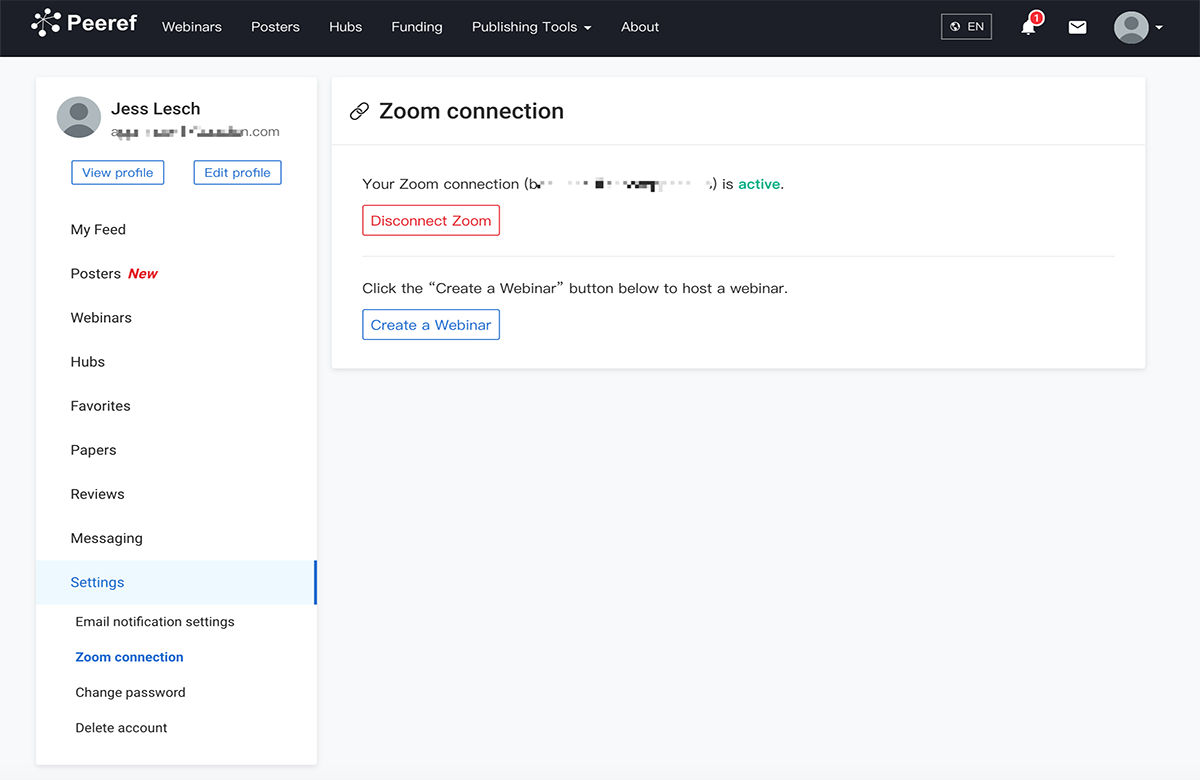Create a Webinar
The width and height of the screenshot is (1200, 780).
(x=430, y=324)
